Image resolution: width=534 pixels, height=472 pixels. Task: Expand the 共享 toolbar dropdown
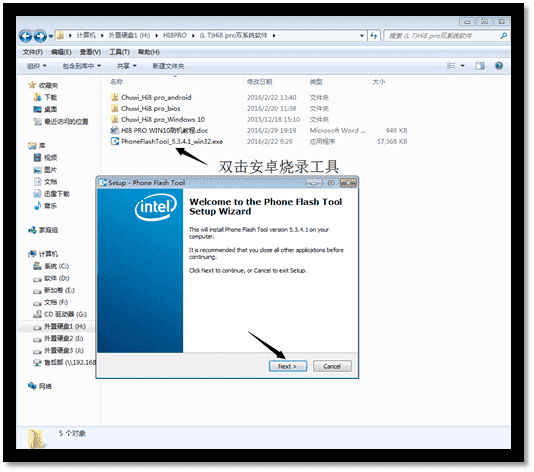(x=126, y=66)
